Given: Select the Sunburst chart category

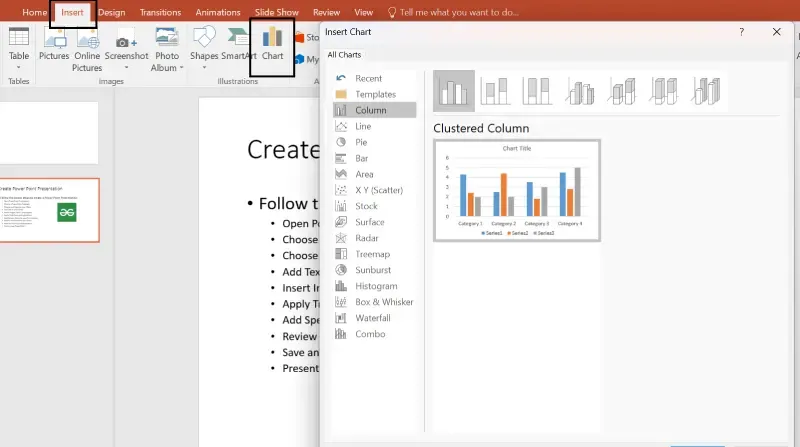Looking at the screenshot, I should 374,270.
